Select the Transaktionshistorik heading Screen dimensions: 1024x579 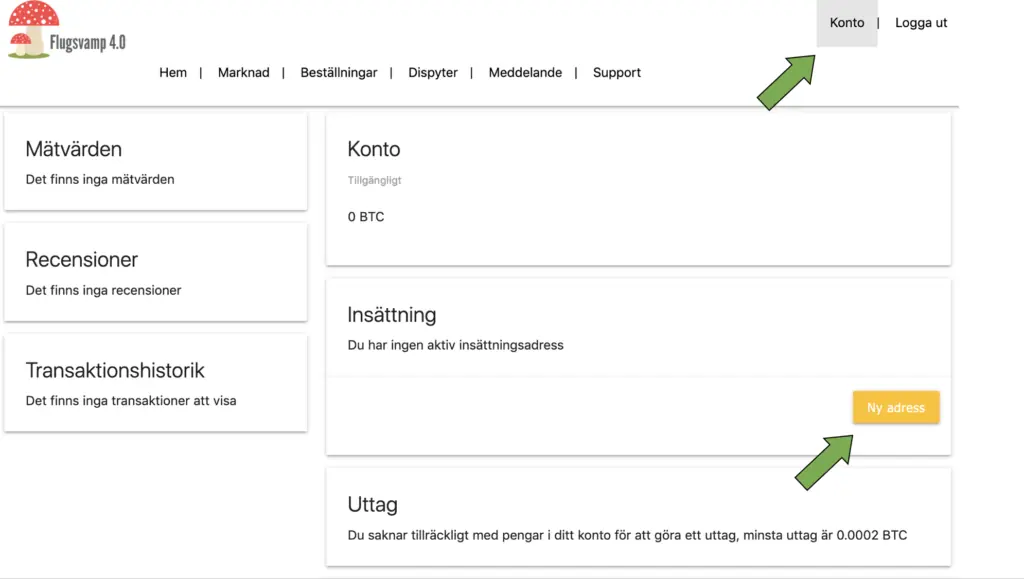(115, 371)
